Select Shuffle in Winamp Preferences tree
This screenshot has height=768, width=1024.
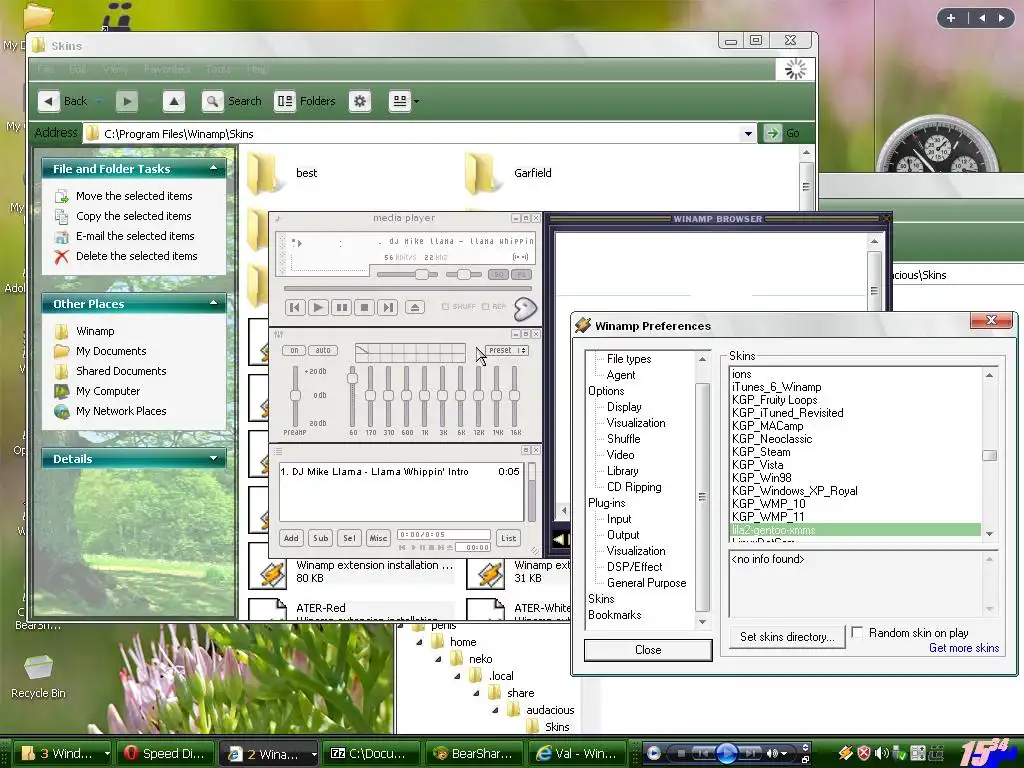click(623, 439)
